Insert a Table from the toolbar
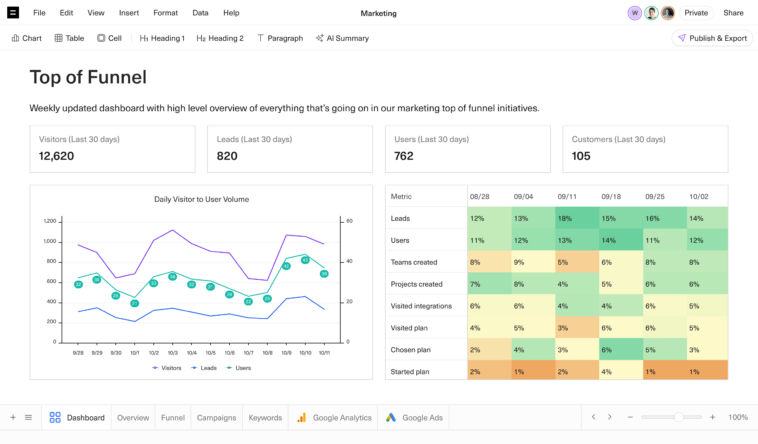 click(x=68, y=38)
